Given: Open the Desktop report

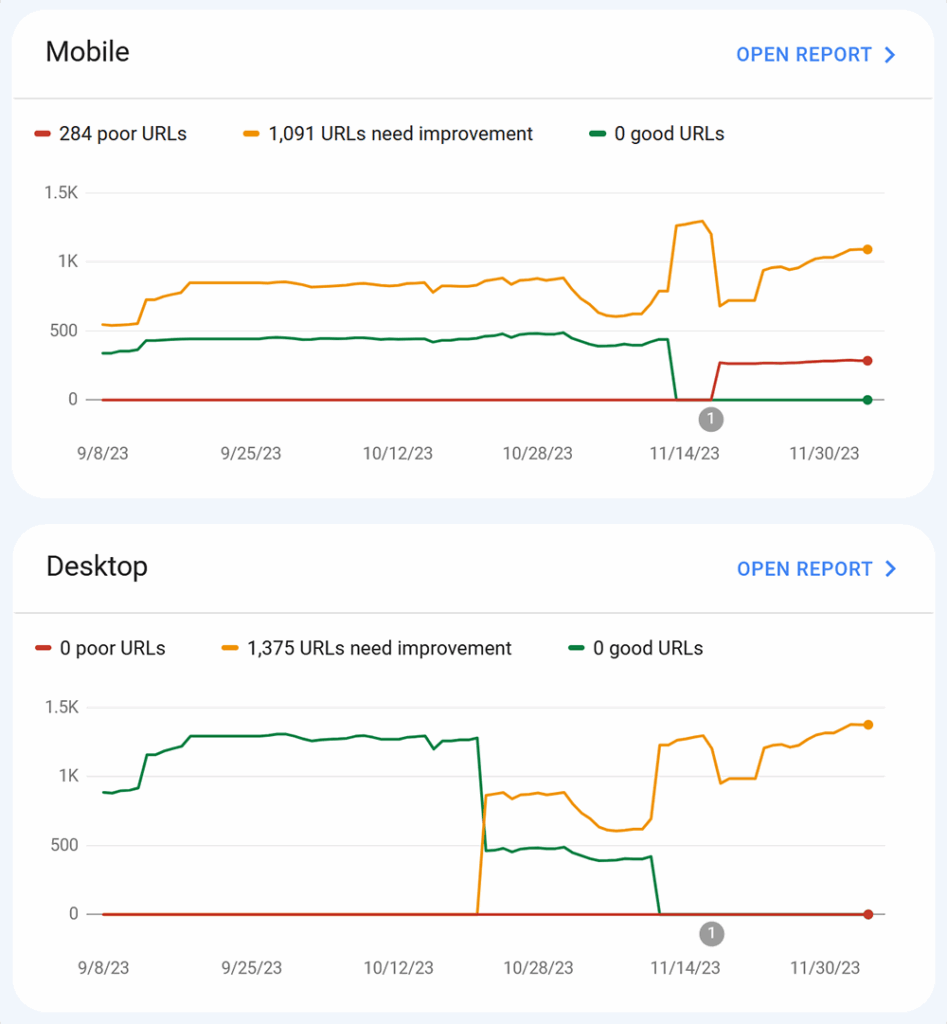Looking at the screenshot, I should tap(802, 569).
